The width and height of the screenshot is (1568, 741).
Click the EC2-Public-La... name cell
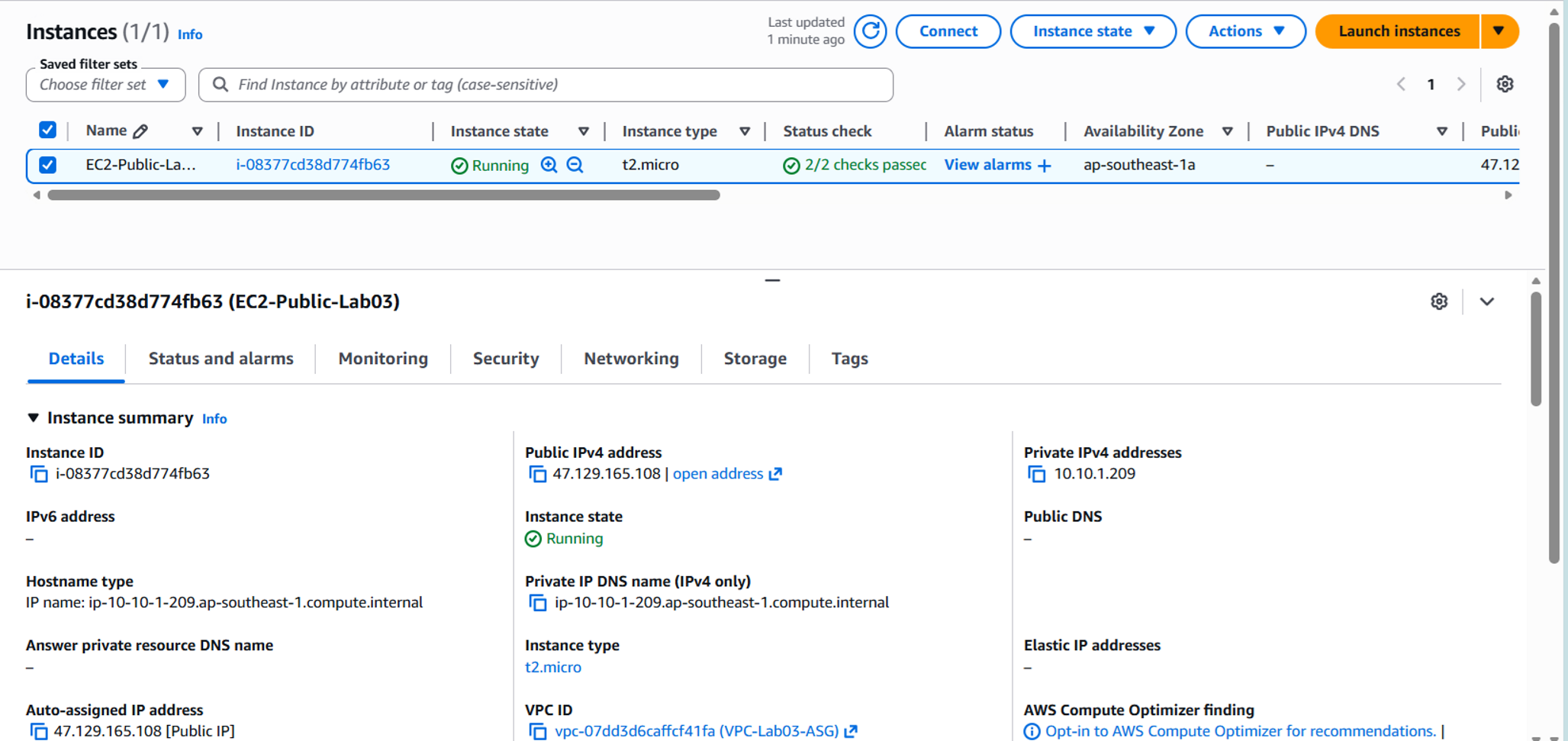click(140, 165)
